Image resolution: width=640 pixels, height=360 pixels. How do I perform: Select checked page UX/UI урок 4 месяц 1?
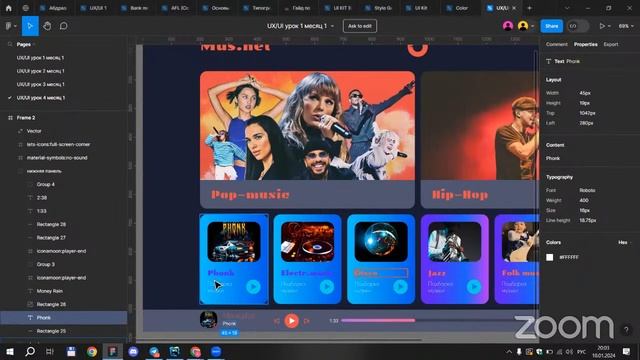40,98
